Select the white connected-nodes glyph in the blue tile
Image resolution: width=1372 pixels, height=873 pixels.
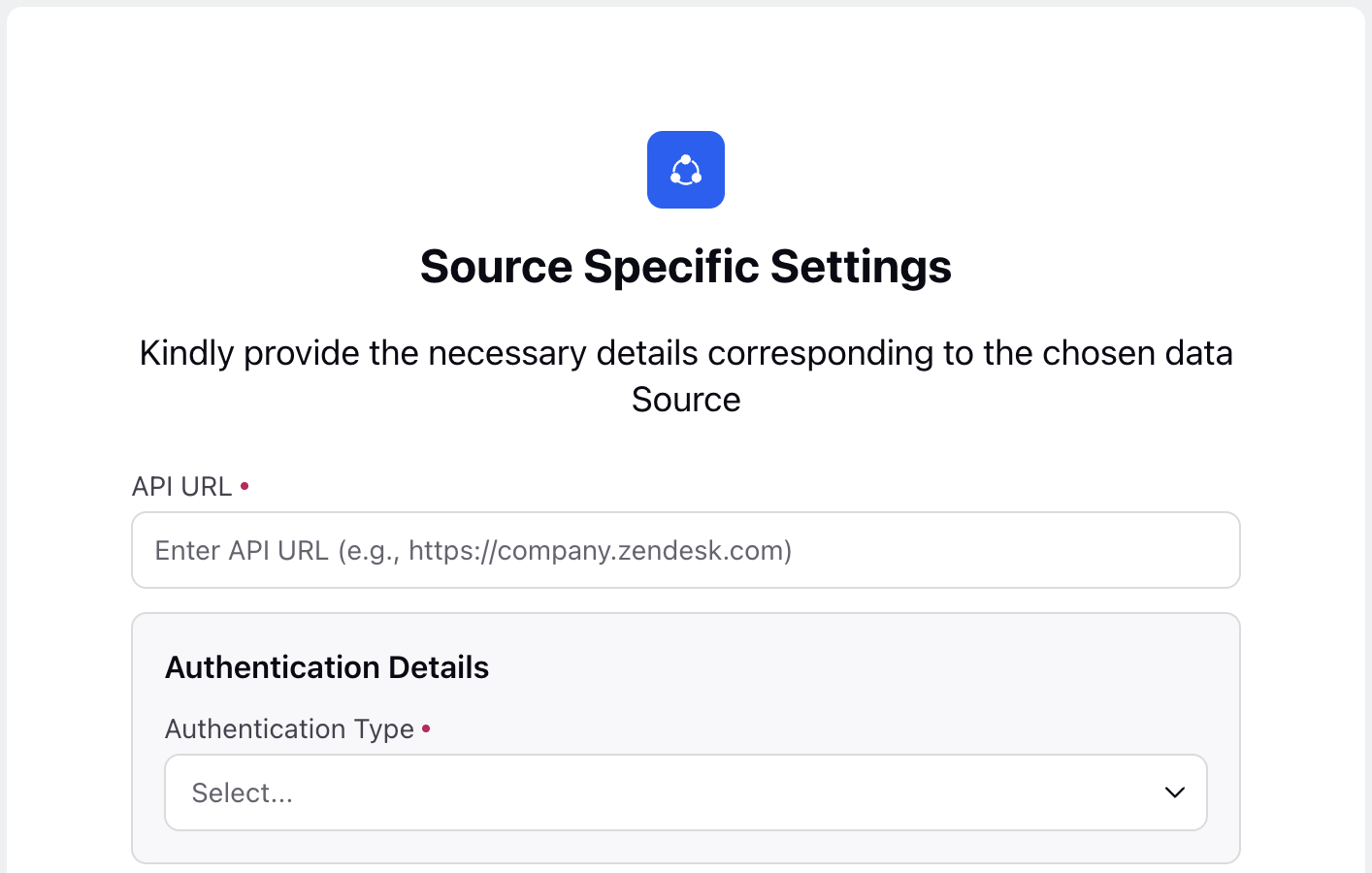pos(686,170)
